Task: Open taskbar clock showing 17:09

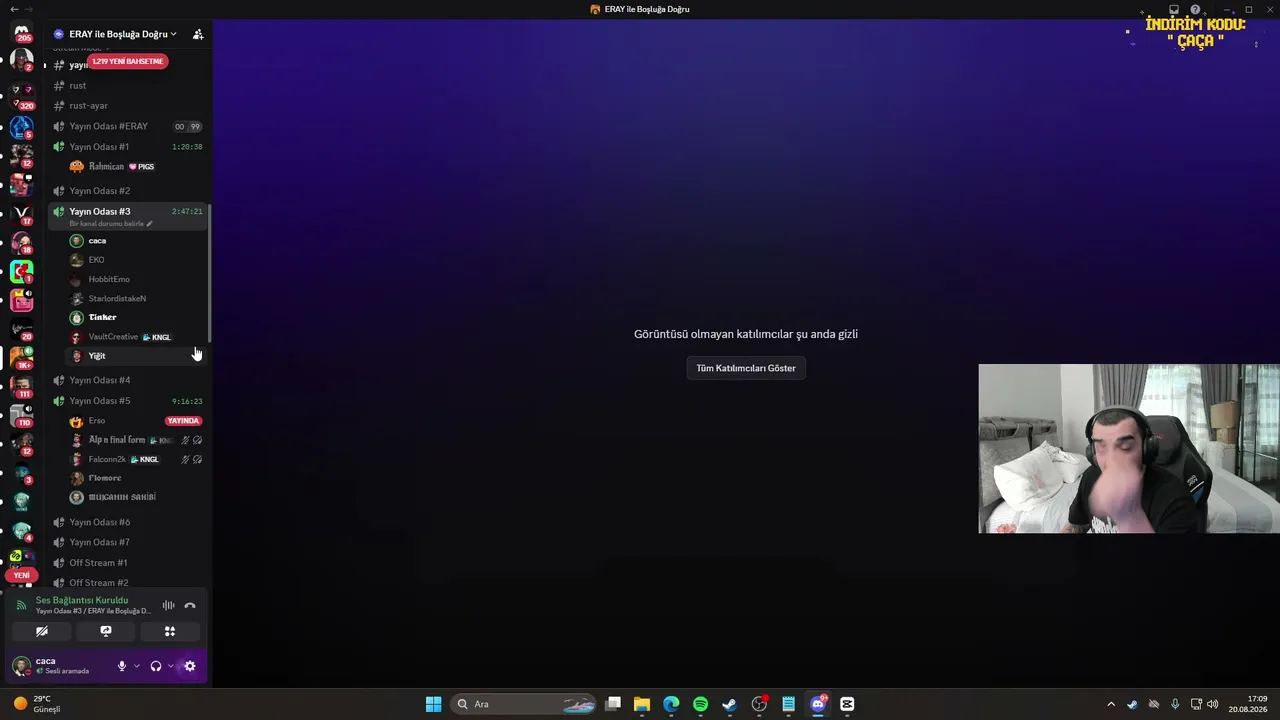Action: click(1249, 704)
